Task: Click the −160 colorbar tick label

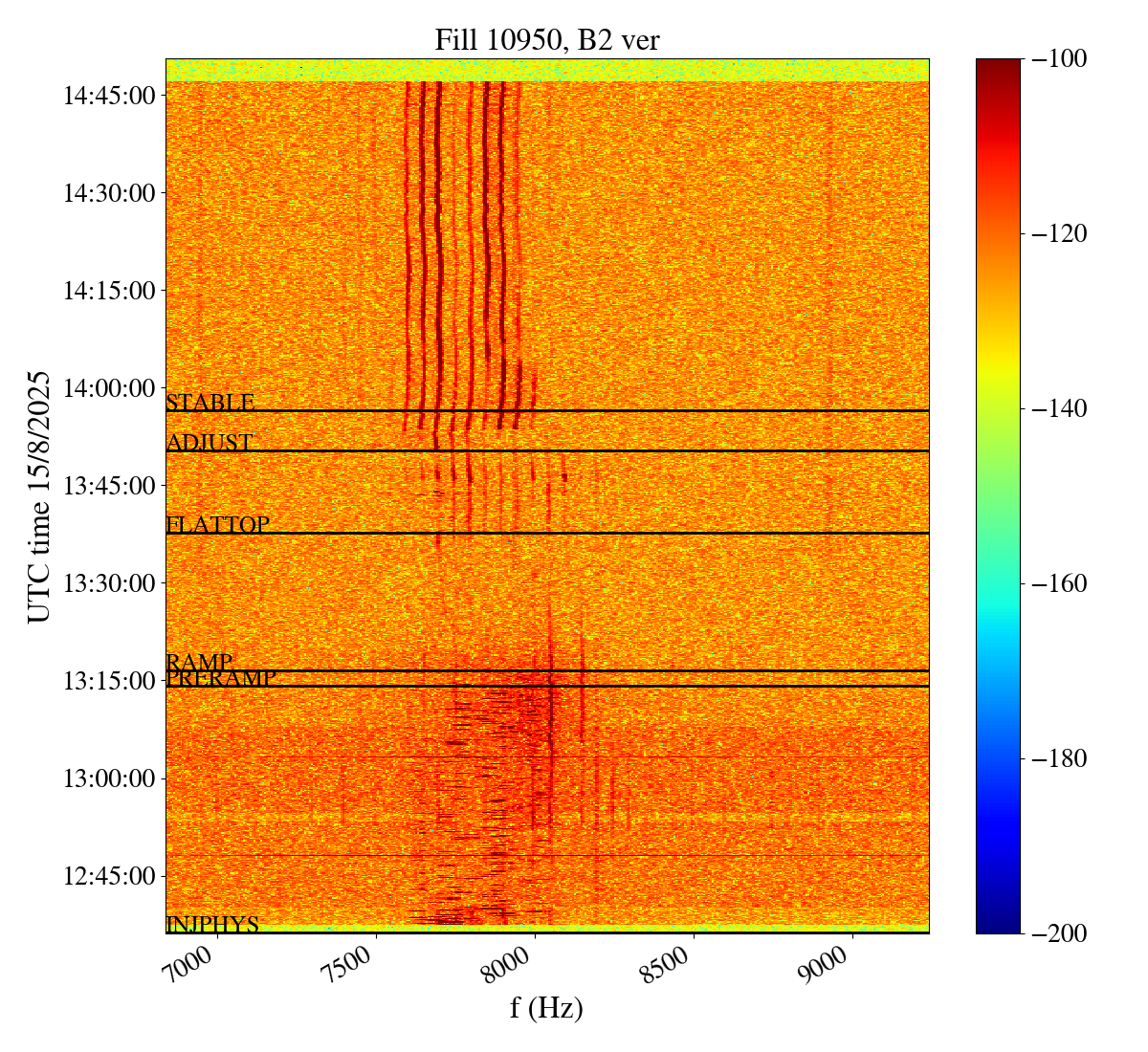Action: point(1060,583)
